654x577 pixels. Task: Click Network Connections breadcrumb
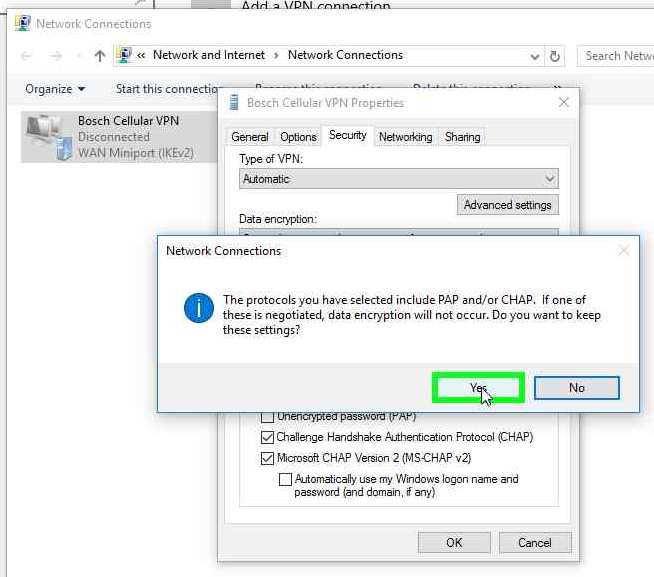[345, 55]
